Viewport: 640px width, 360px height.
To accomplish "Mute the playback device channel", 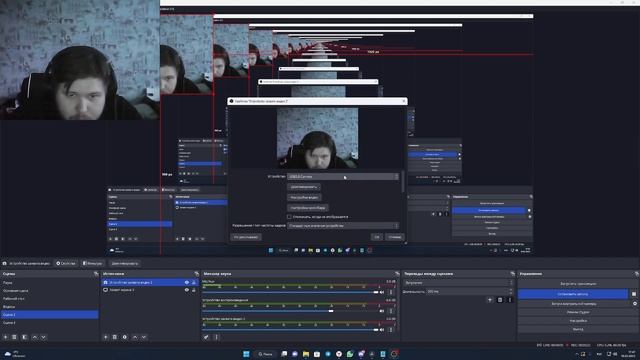I will click(x=382, y=311).
